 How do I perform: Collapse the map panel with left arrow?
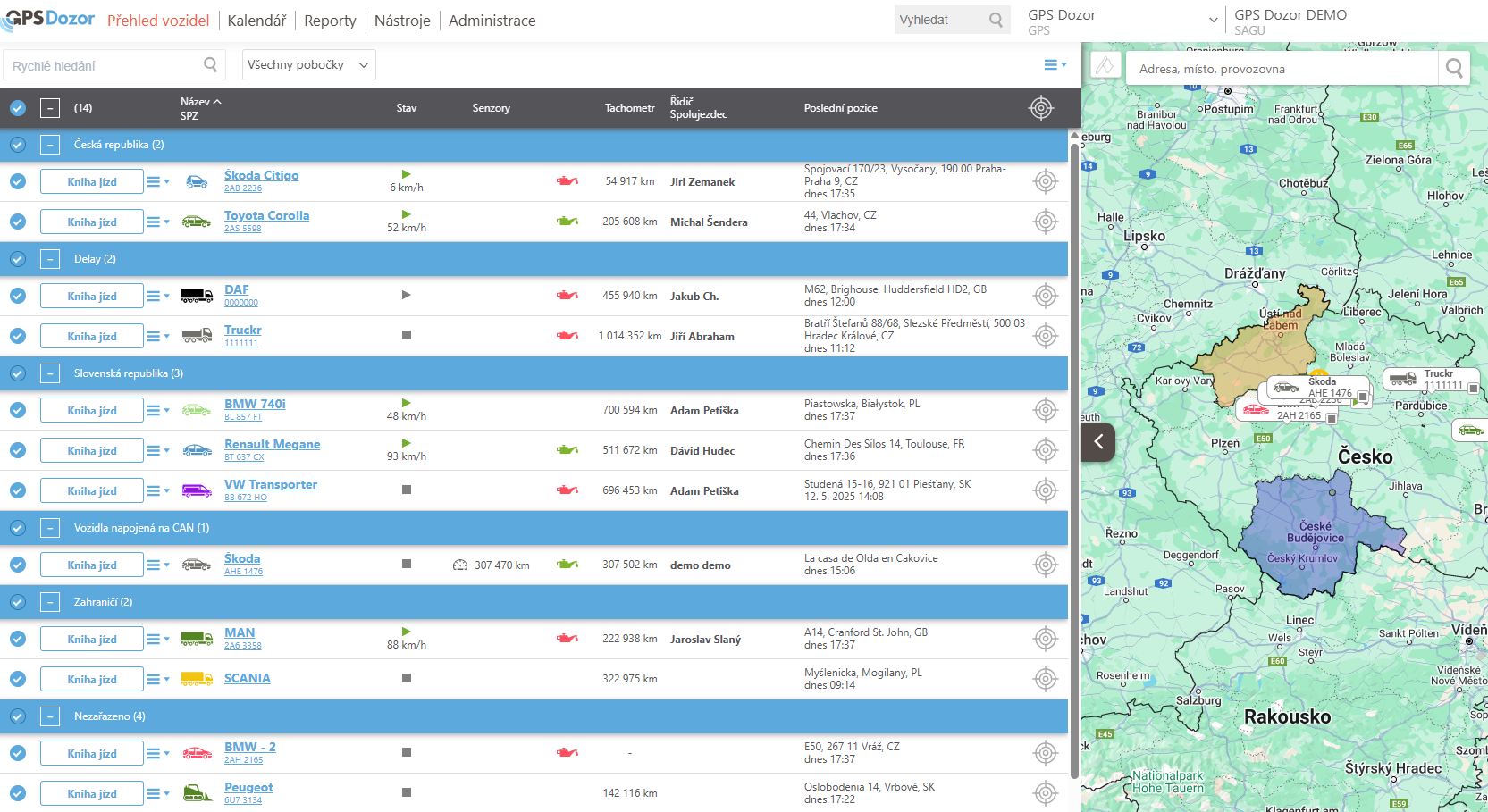pyautogui.click(x=1098, y=441)
